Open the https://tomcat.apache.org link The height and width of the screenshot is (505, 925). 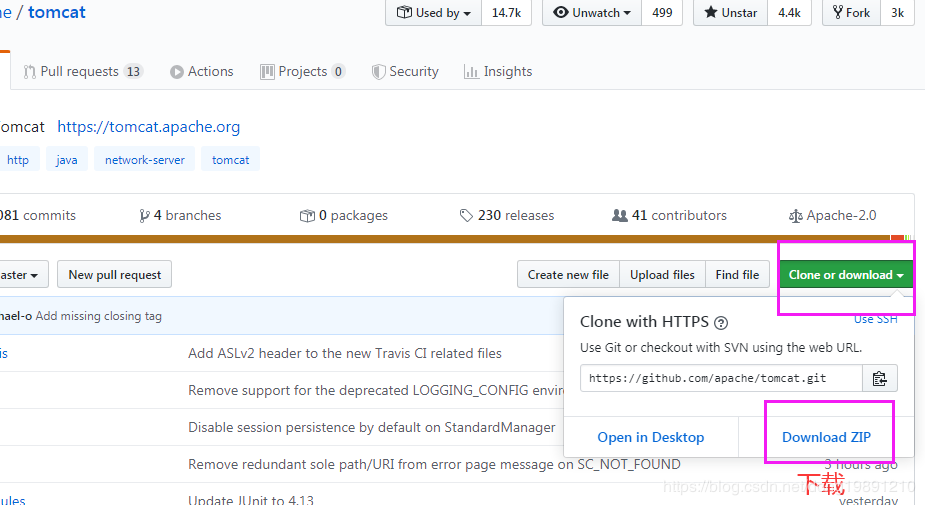(x=149, y=127)
